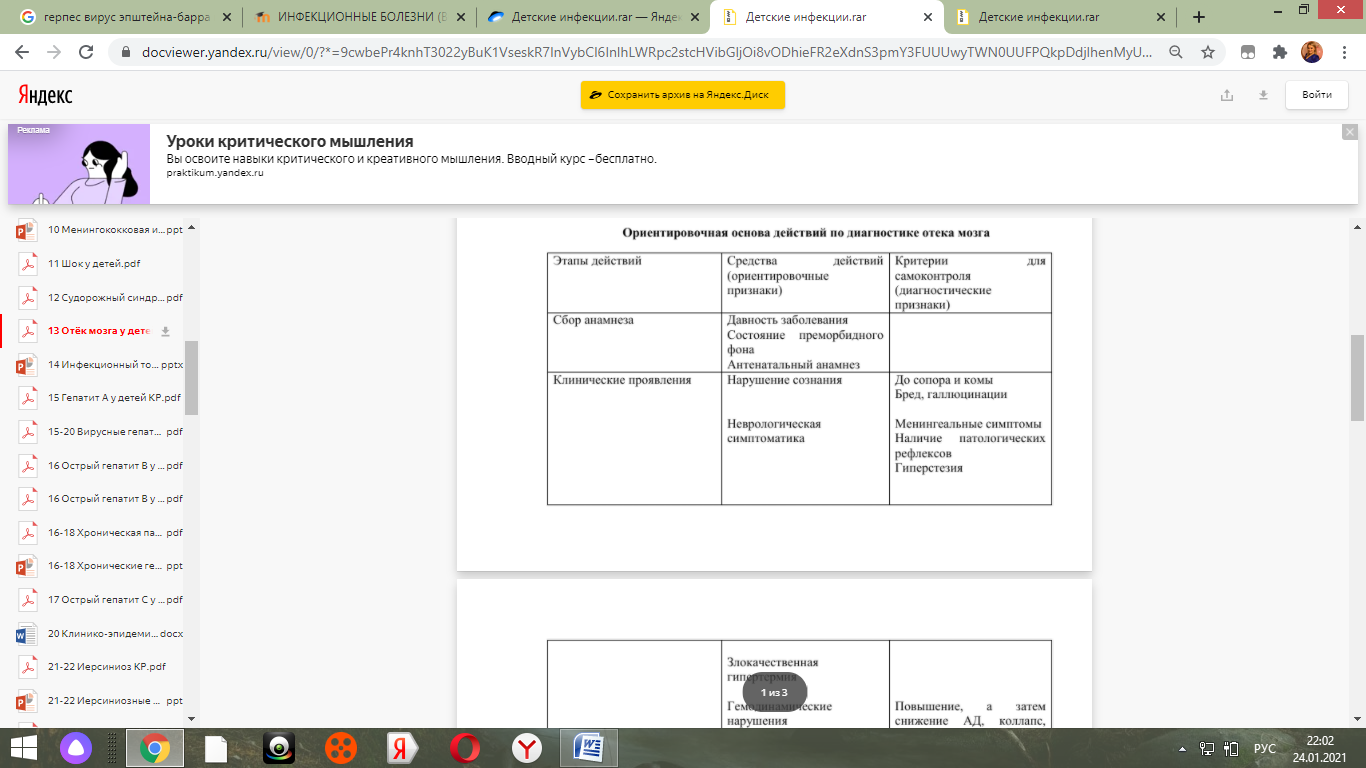1366x768 pixels.
Task: Click the file list scrollbar down arrow
Action: point(191,718)
